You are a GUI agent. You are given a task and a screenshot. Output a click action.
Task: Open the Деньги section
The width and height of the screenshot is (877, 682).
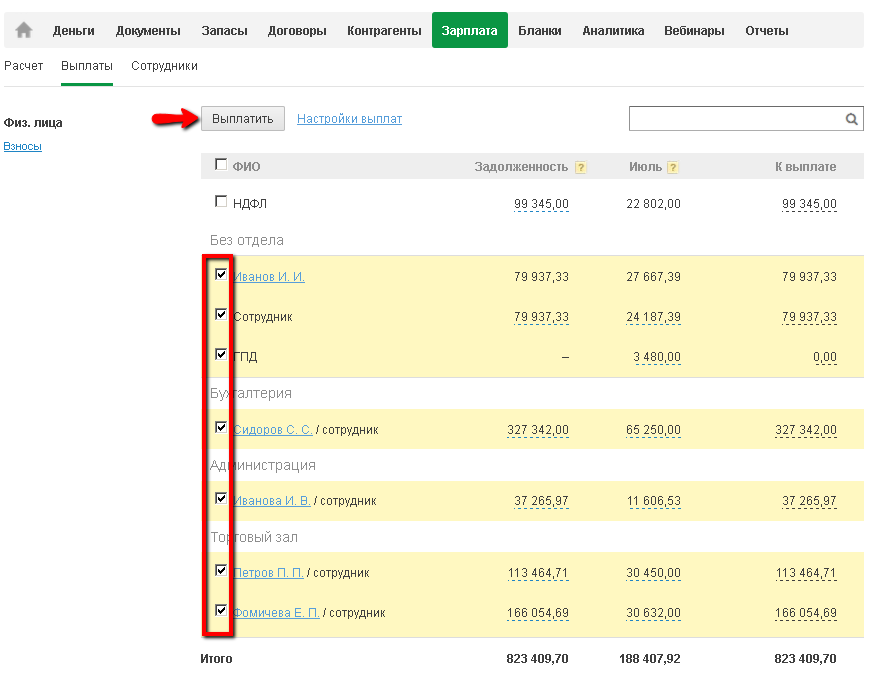tap(74, 31)
